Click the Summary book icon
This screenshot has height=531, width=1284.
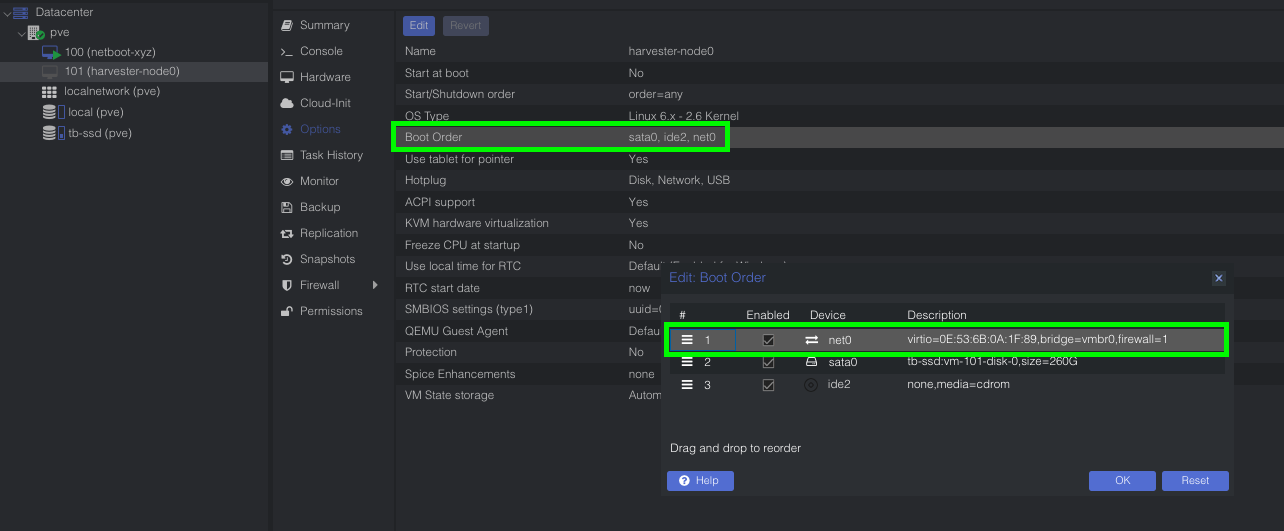(287, 25)
